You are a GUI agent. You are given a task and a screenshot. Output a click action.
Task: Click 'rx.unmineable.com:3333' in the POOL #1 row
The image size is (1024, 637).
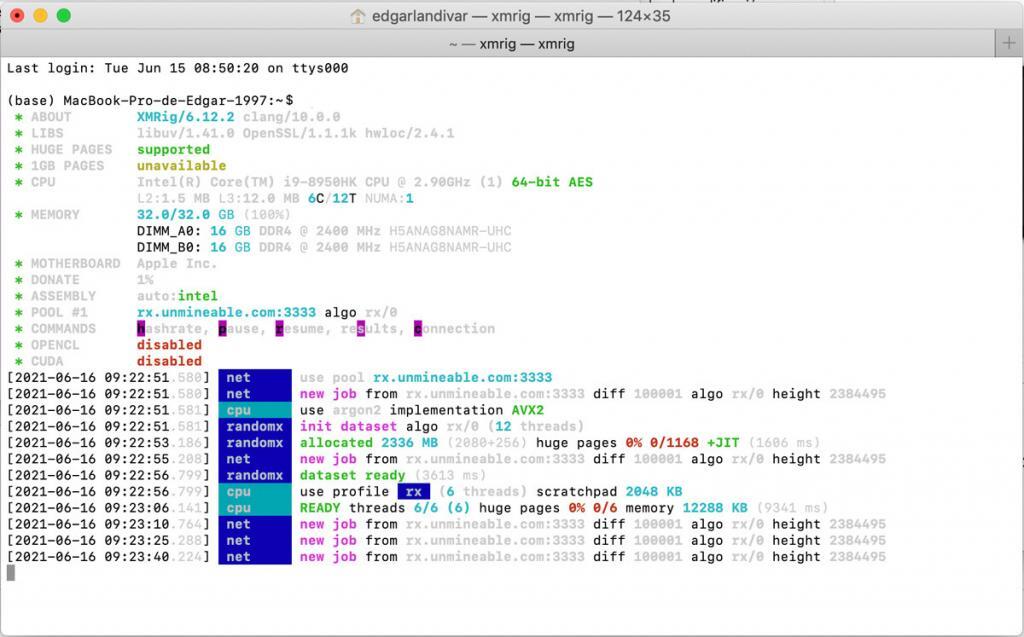click(226, 313)
